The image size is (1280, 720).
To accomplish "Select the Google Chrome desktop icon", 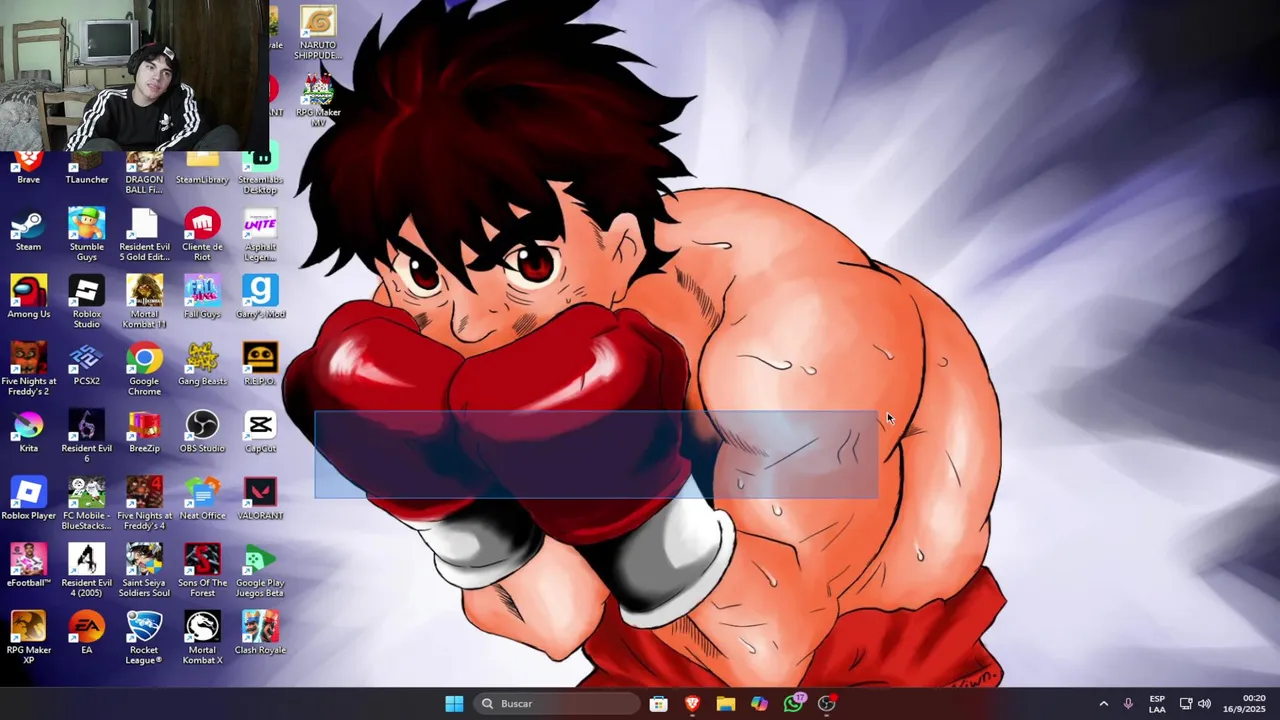I will (x=144, y=368).
